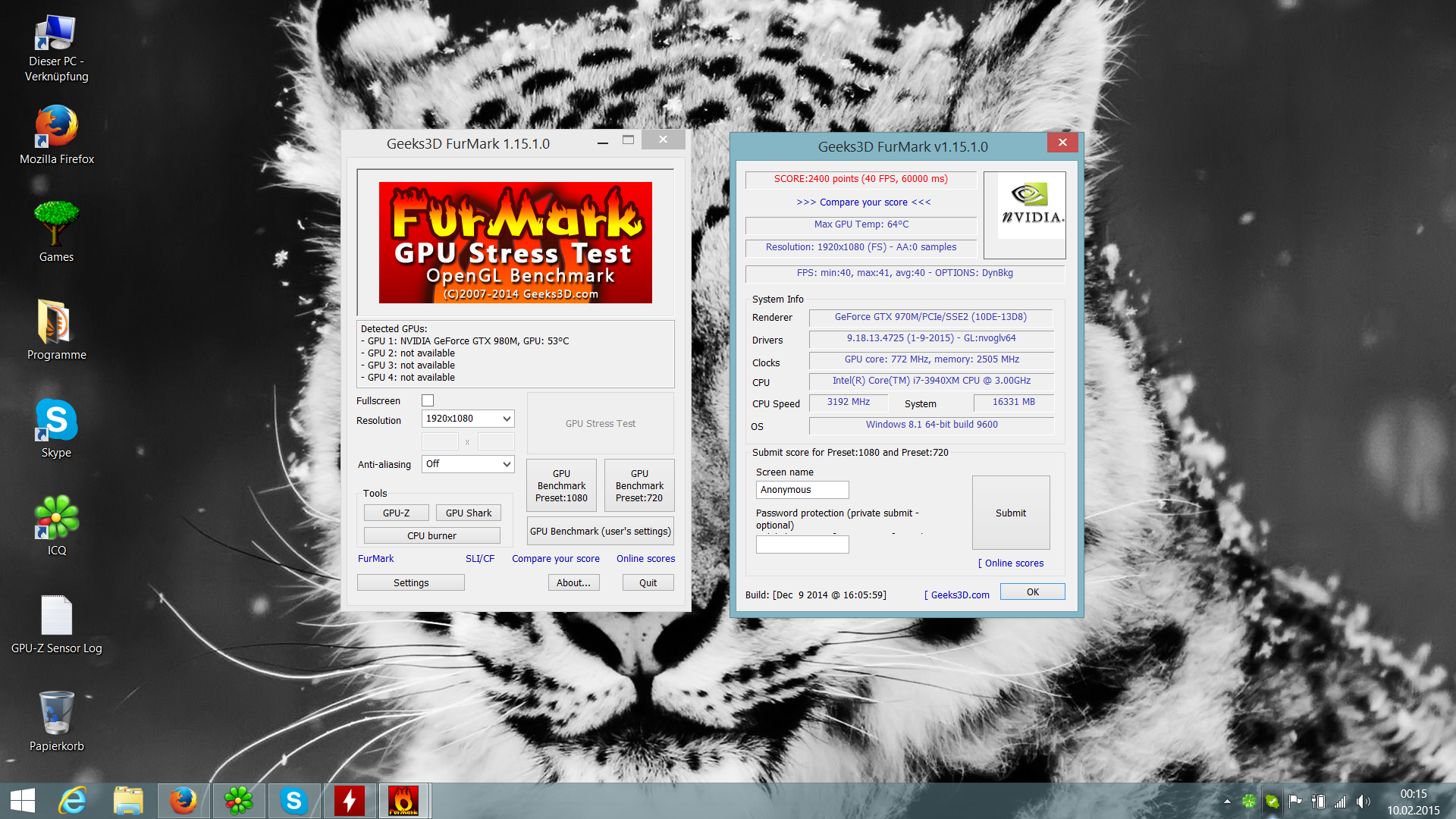Open Papierkorb recycle bin
Image resolution: width=1456 pixels, height=819 pixels.
(x=56, y=721)
